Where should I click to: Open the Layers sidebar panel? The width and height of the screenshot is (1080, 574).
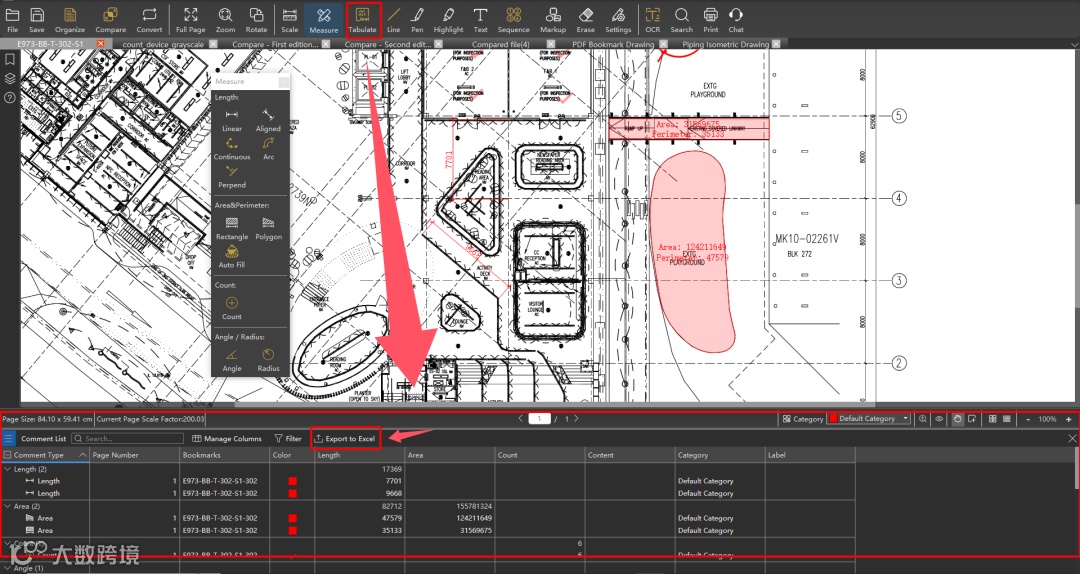[10, 78]
